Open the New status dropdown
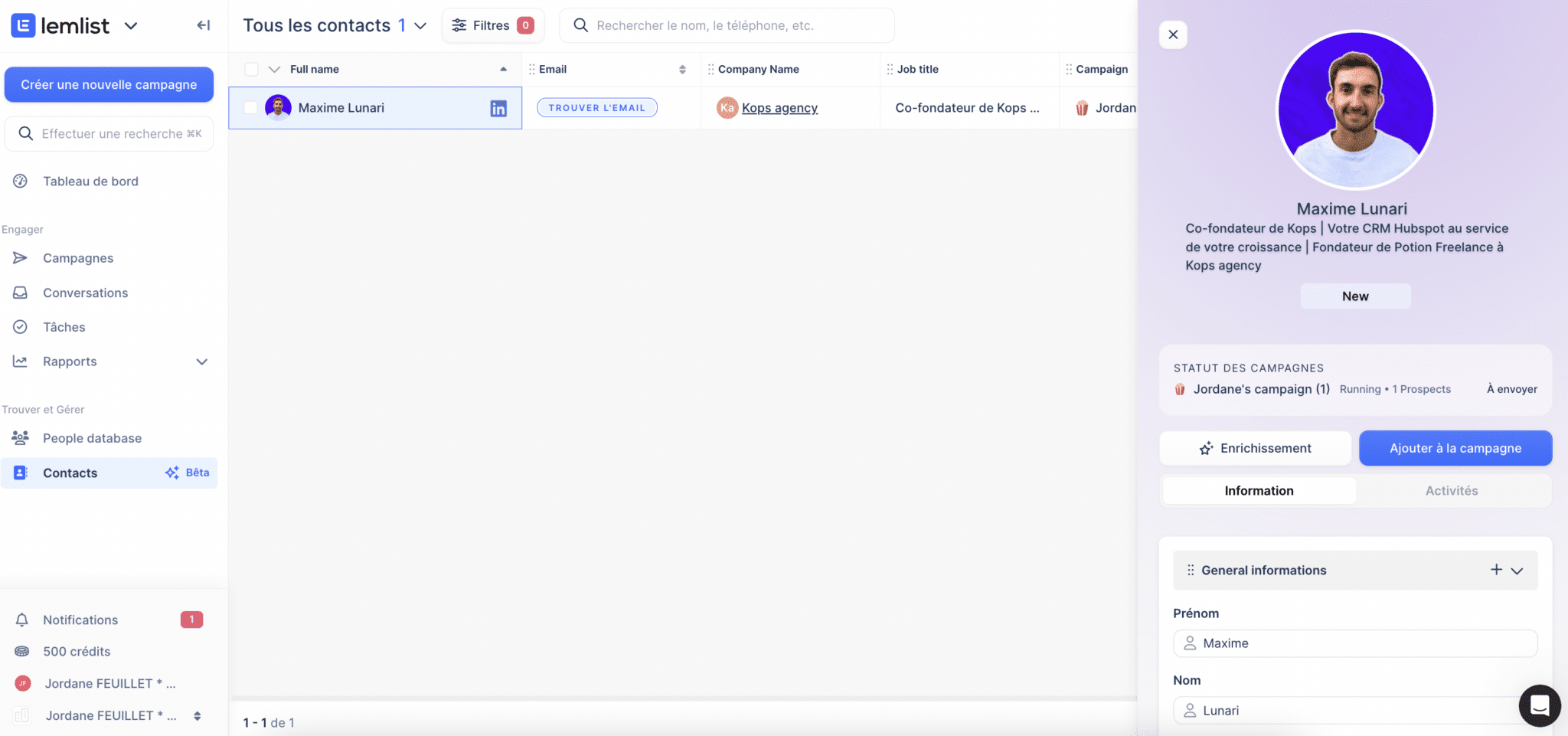Image resolution: width=1568 pixels, height=736 pixels. pyautogui.click(x=1355, y=296)
